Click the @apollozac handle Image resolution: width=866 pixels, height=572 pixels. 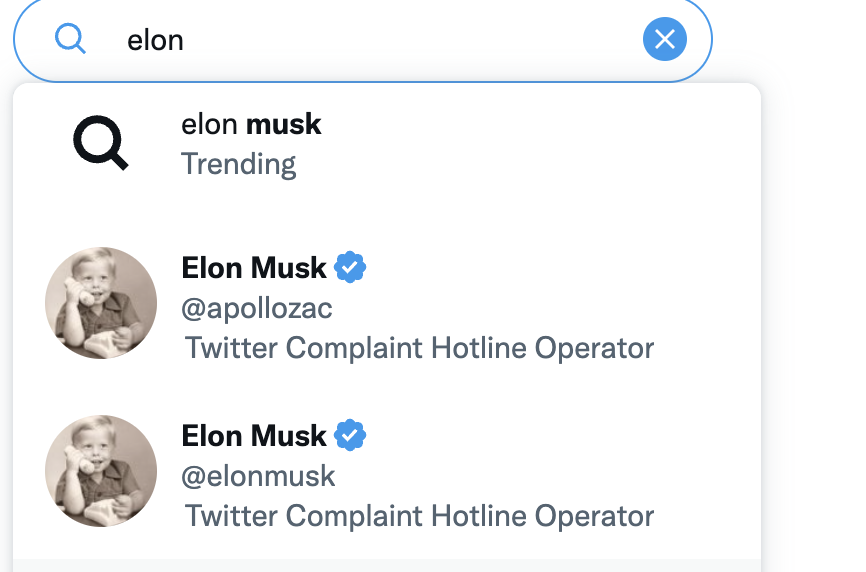(x=257, y=309)
